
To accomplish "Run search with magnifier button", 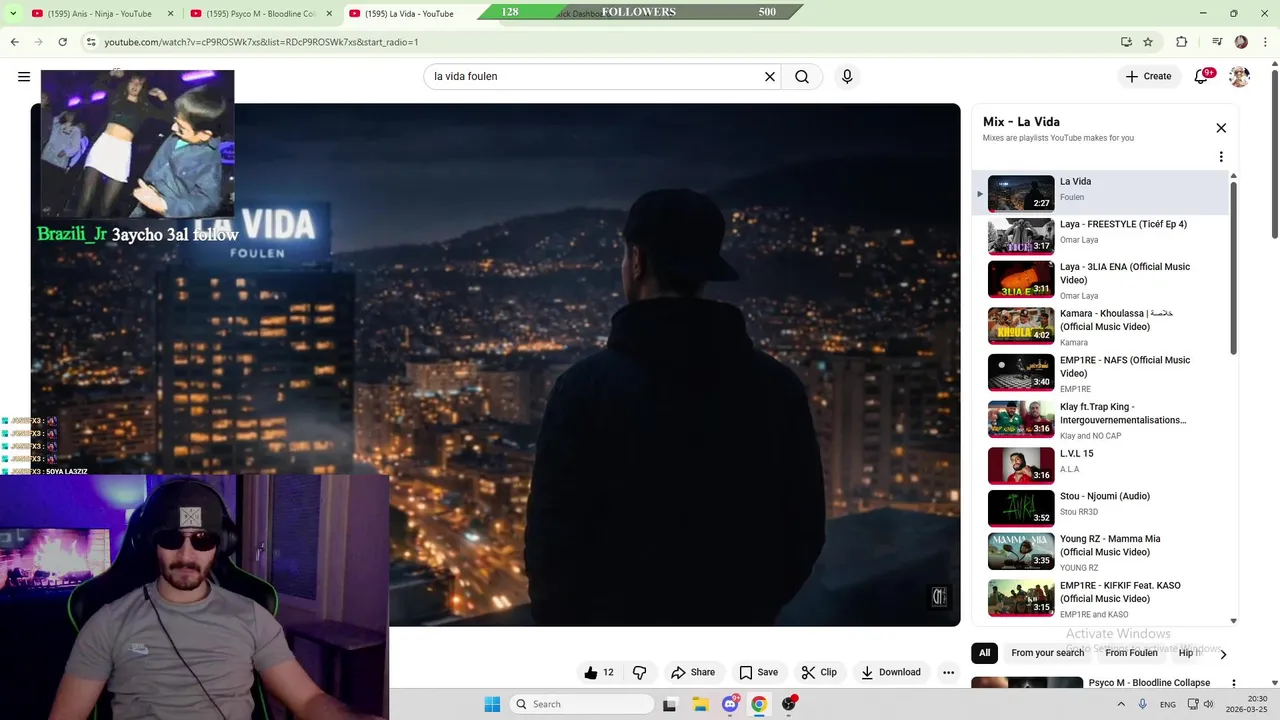I will pyautogui.click(x=802, y=76).
